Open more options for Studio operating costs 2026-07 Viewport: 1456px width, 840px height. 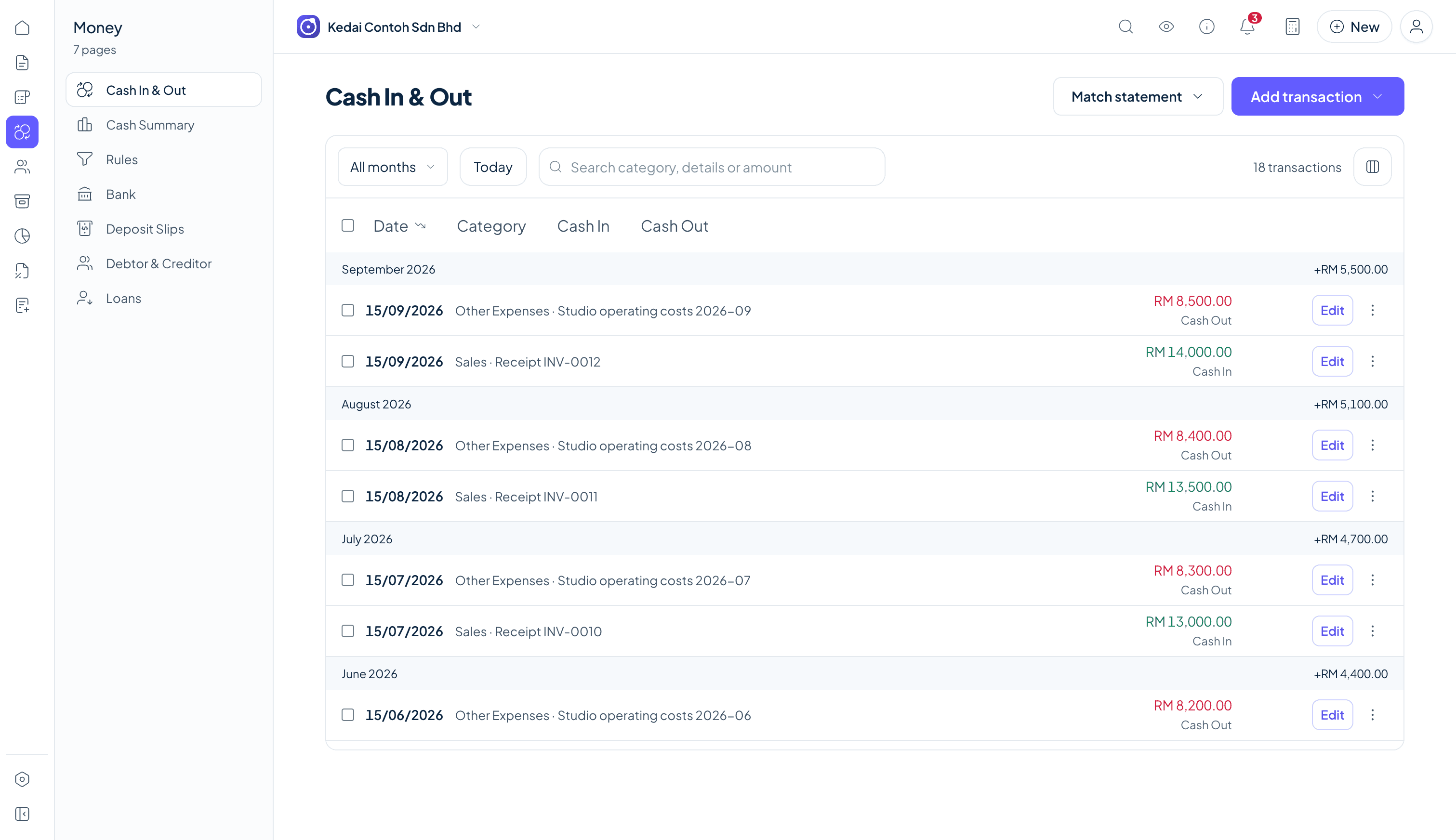pyautogui.click(x=1372, y=580)
